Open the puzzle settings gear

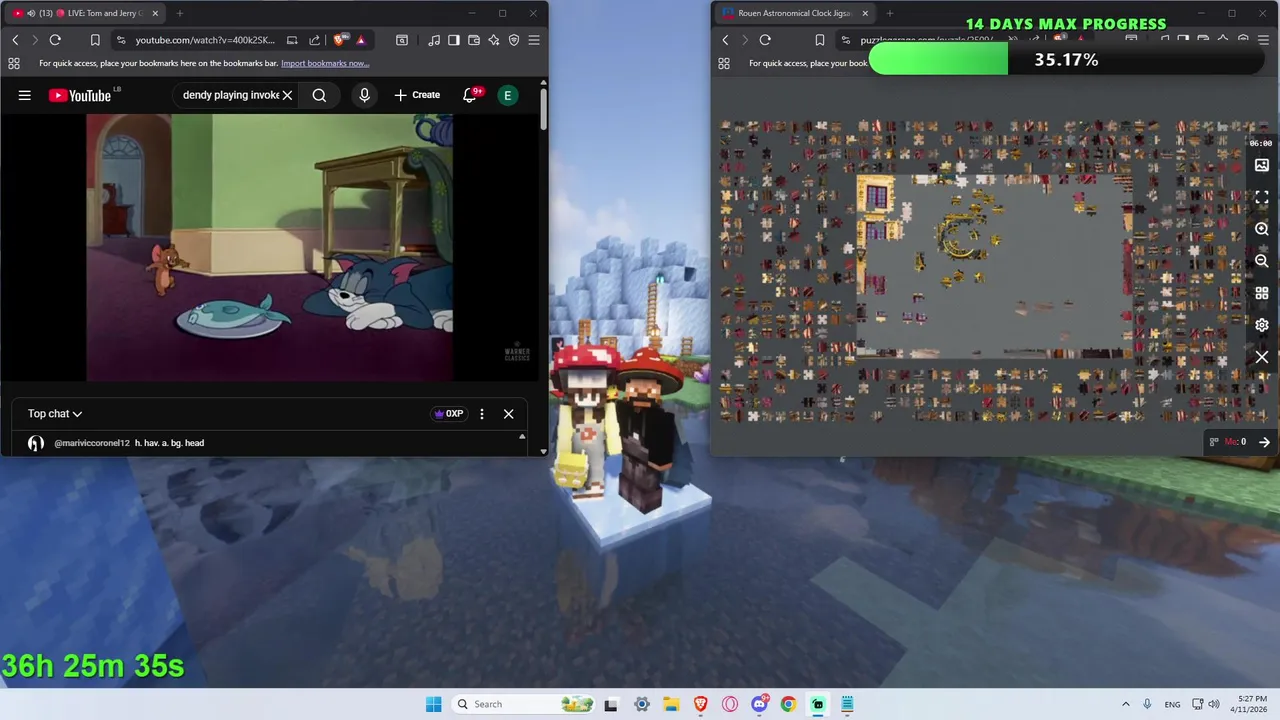coord(1262,325)
